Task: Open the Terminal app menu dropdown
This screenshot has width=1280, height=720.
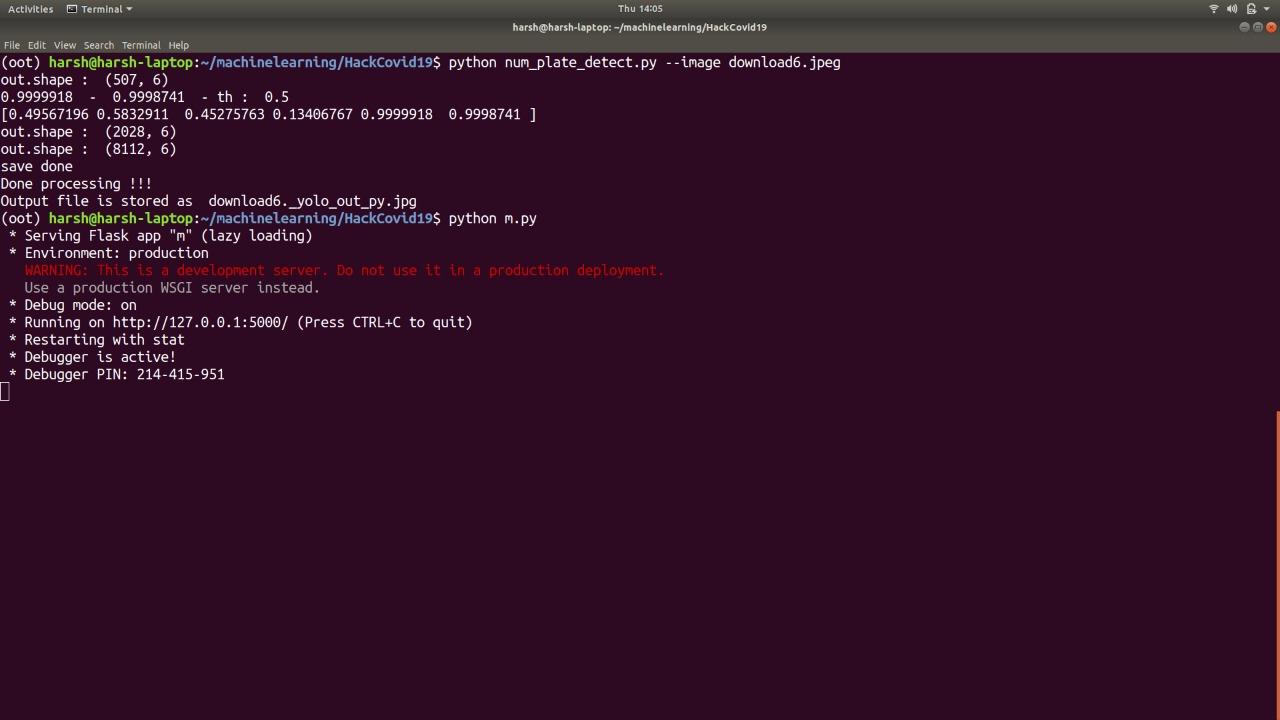Action: tap(99, 9)
